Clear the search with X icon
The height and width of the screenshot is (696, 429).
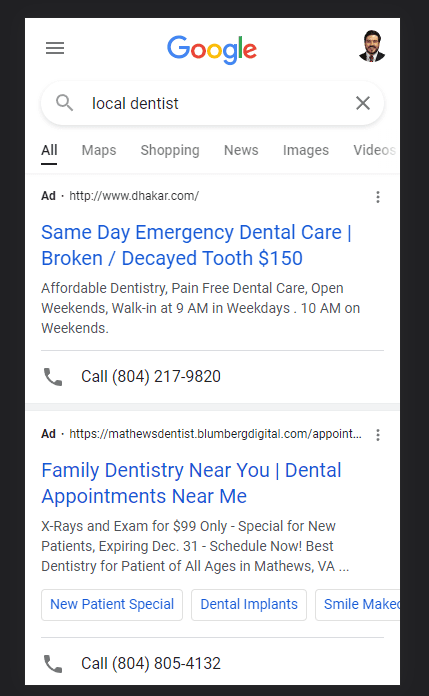(x=363, y=103)
